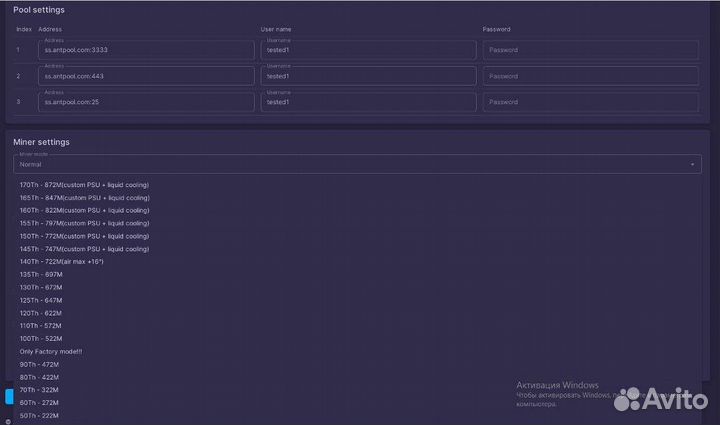Pick 160Th - 822M custom PSU mode
Screen dimensions: 720x425
click(84, 210)
